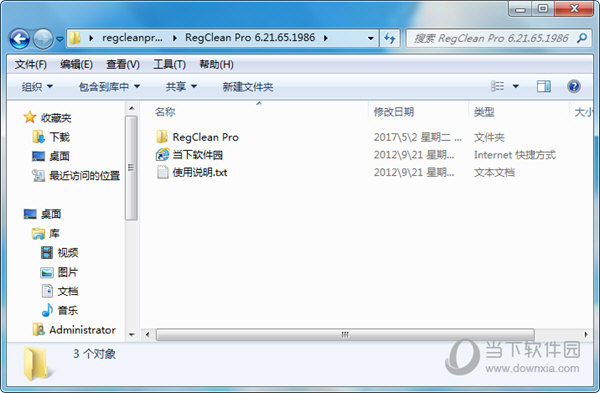Image resolution: width=600 pixels, height=393 pixels.
Task: Select 当下软件园 file name
Action: click(x=197, y=155)
